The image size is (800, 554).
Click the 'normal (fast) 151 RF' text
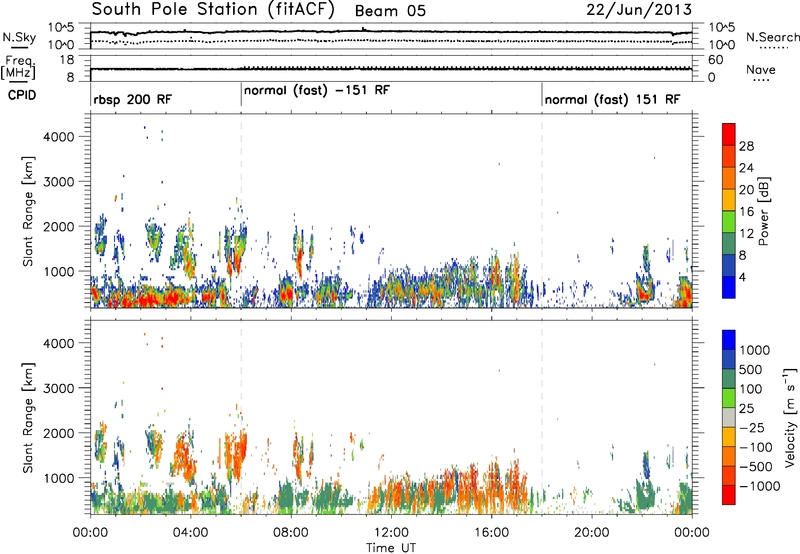612,99
